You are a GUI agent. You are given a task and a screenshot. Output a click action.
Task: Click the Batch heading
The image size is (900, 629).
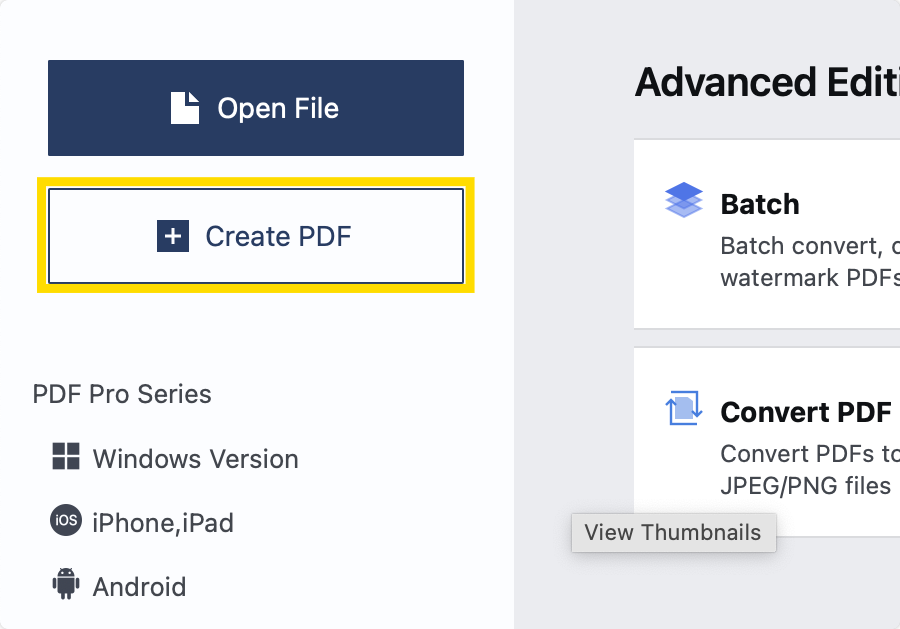pos(760,204)
